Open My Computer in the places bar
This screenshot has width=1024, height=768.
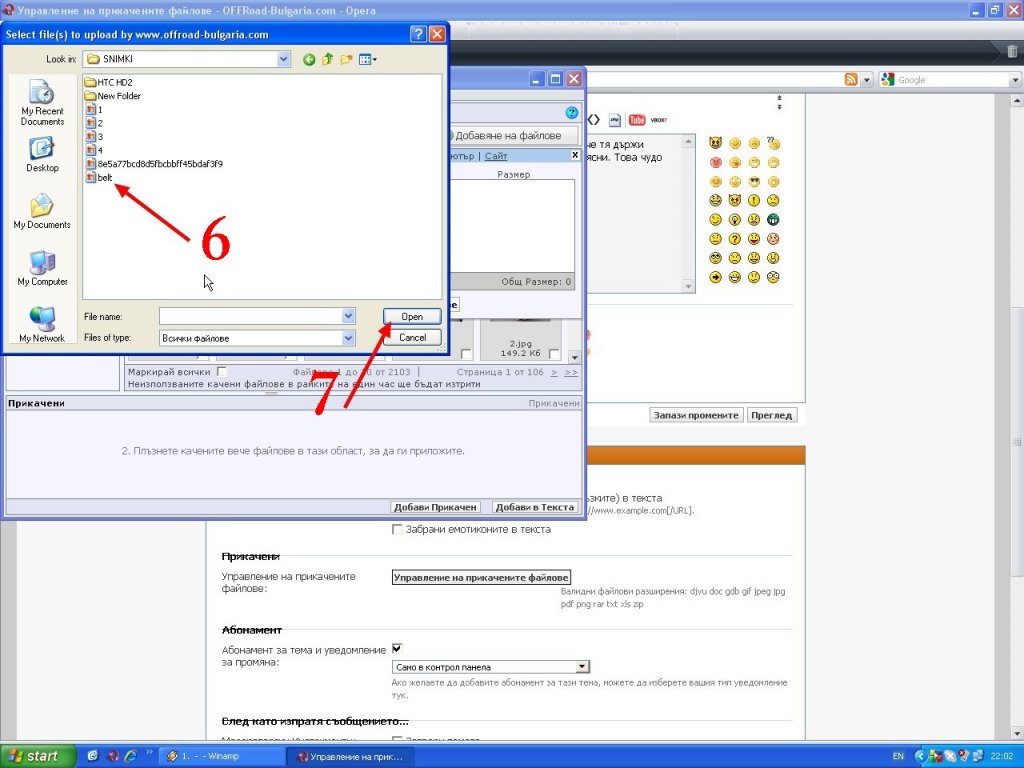42,268
